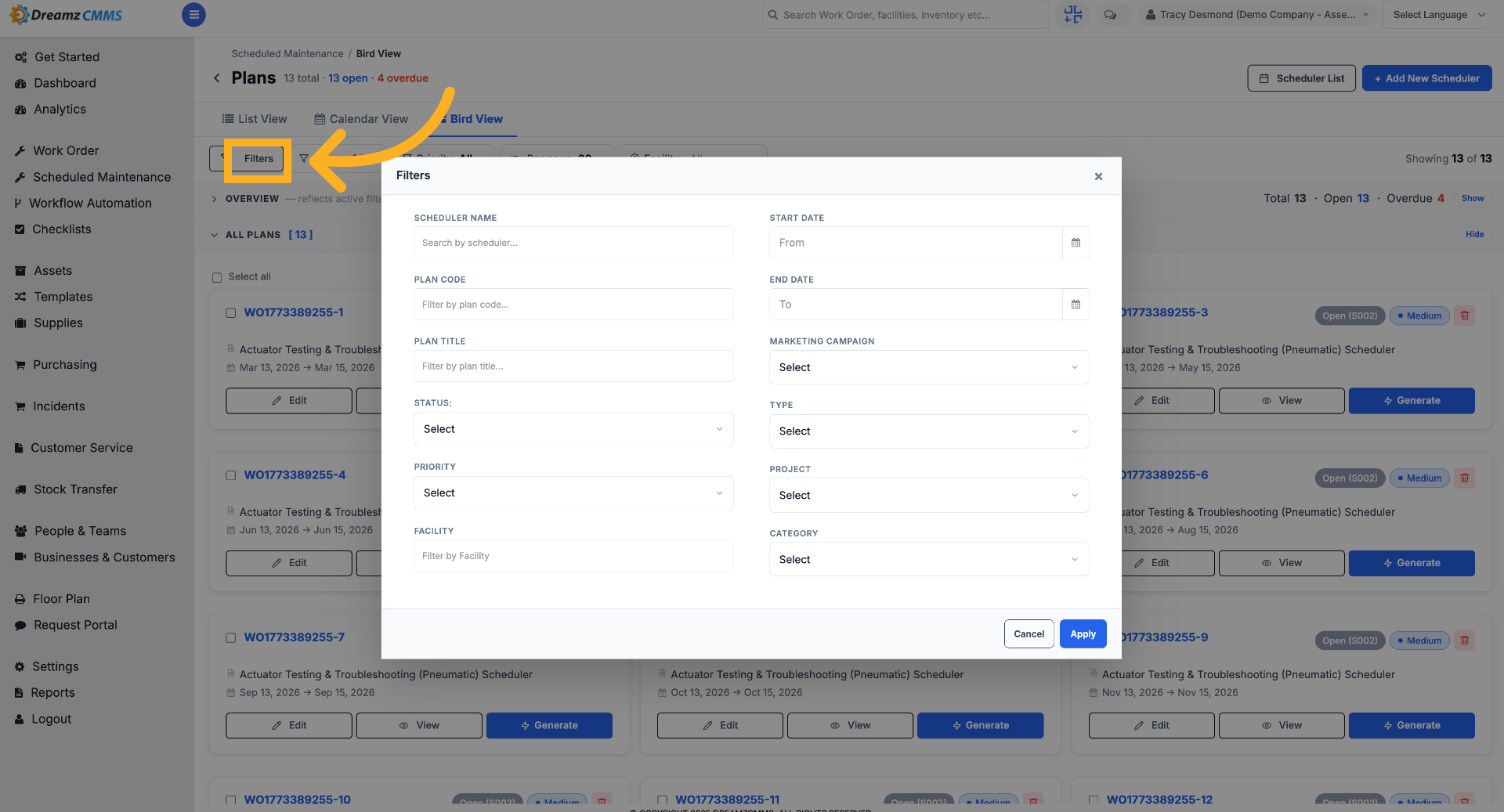Open the Priority select dropdown
This screenshot has height=812, width=1504.
coord(573,493)
